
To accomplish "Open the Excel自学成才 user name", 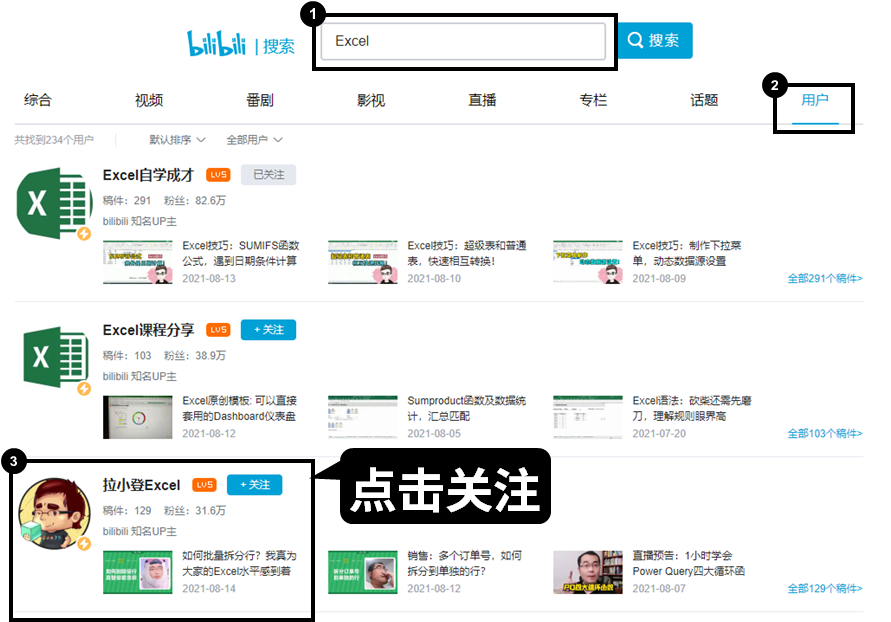I will [148, 175].
